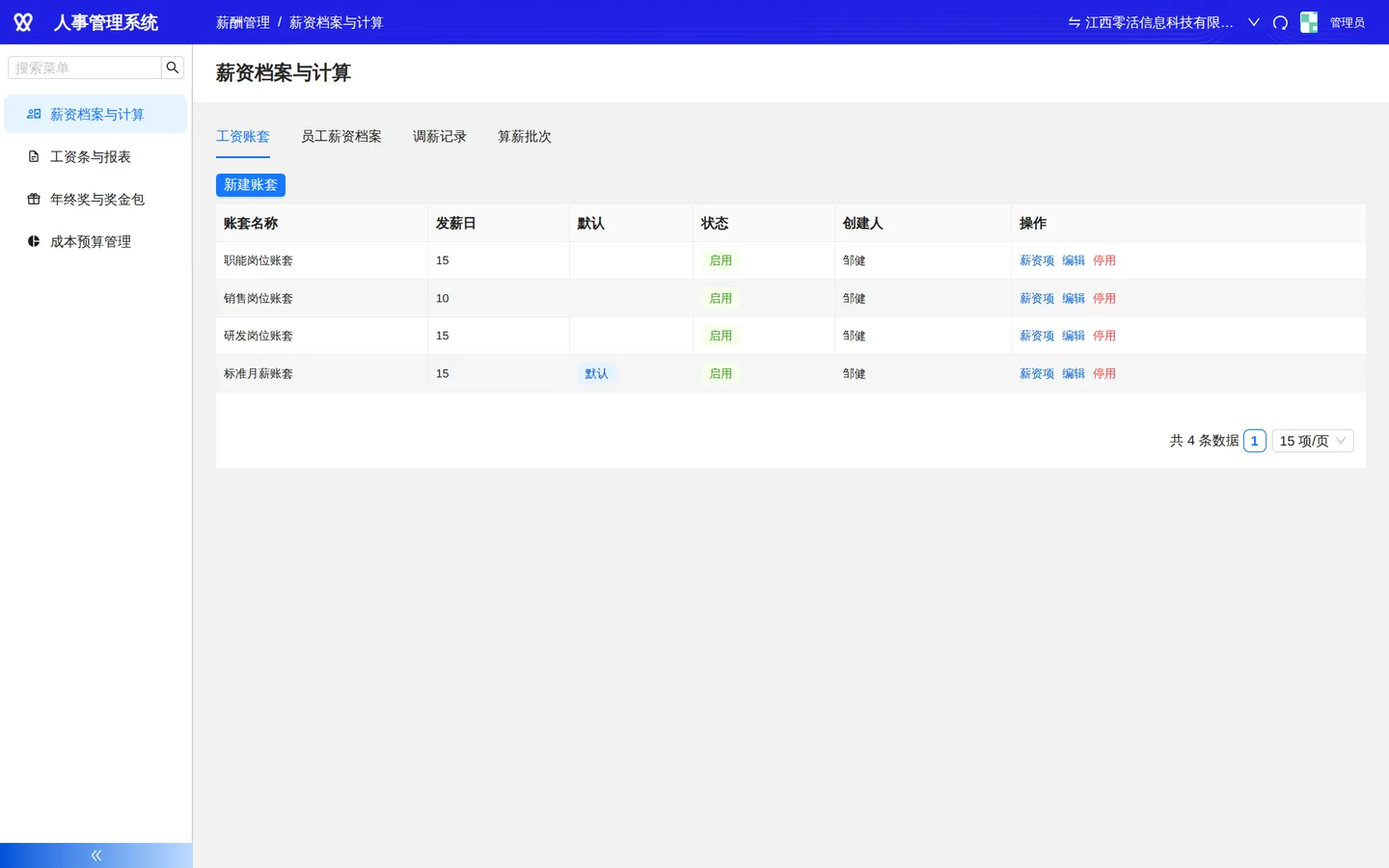Edit the 研发岗位账套 row
The image size is (1389, 868).
click(x=1074, y=336)
